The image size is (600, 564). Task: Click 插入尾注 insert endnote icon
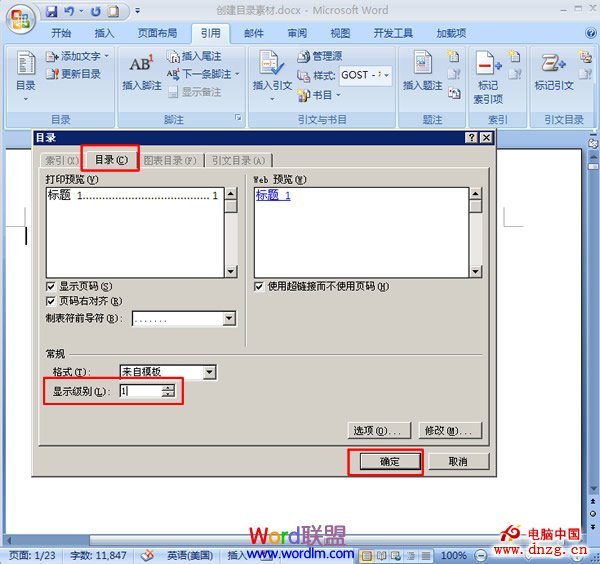pos(173,57)
